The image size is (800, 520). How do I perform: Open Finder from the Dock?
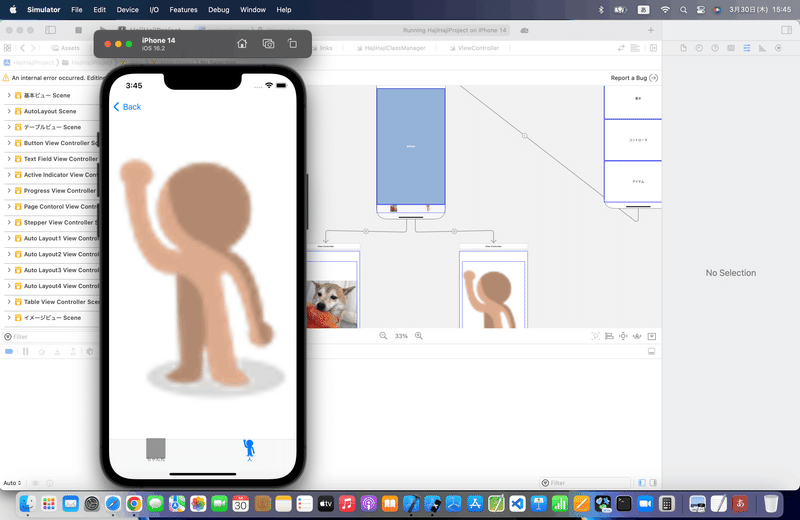[27, 504]
